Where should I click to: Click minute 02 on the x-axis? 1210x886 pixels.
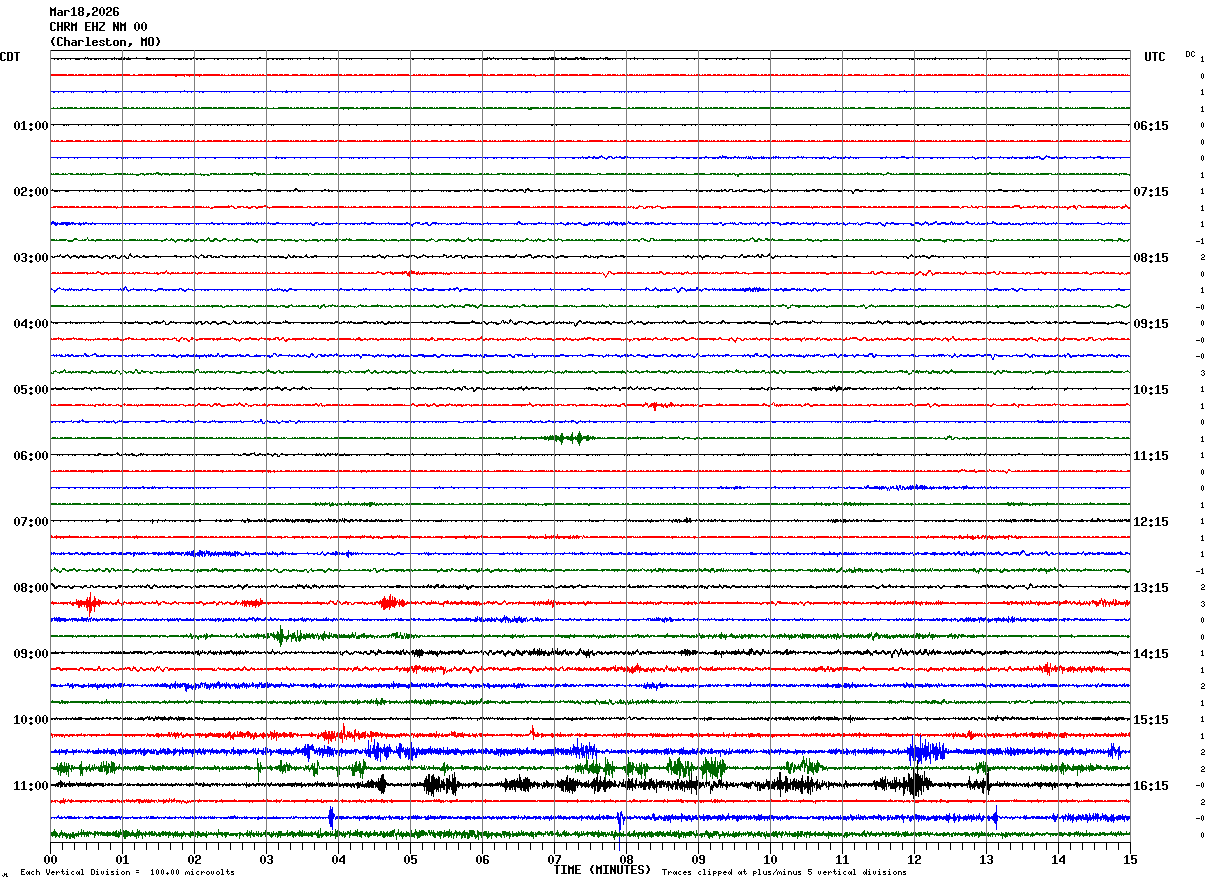(194, 859)
